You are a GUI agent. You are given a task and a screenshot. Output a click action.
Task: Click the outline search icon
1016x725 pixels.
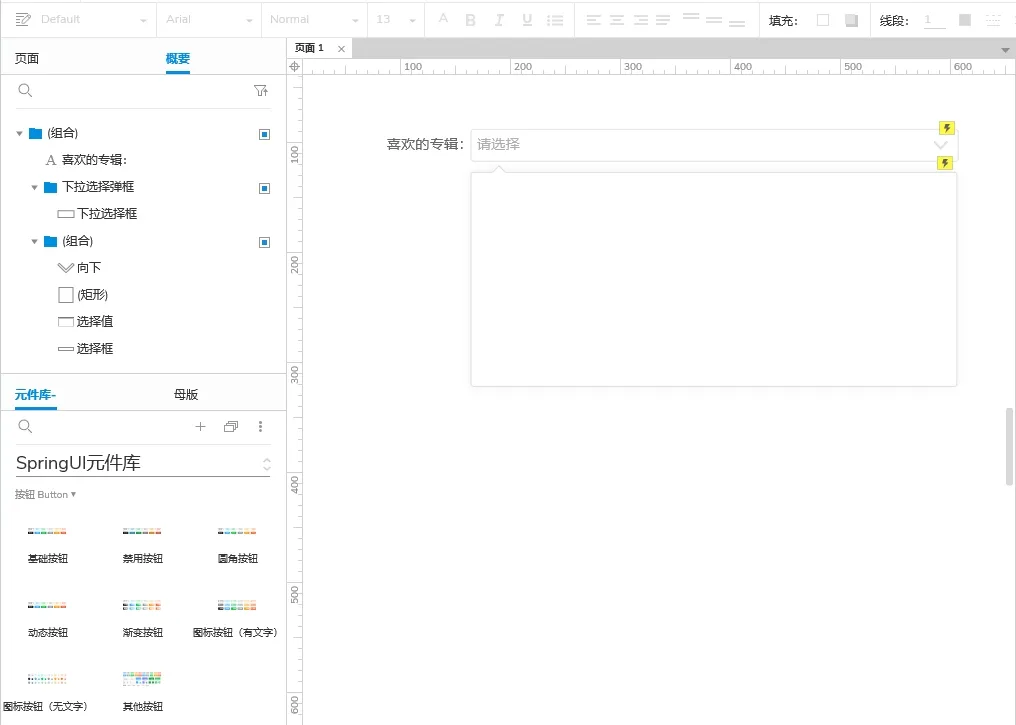pos(25,90)
